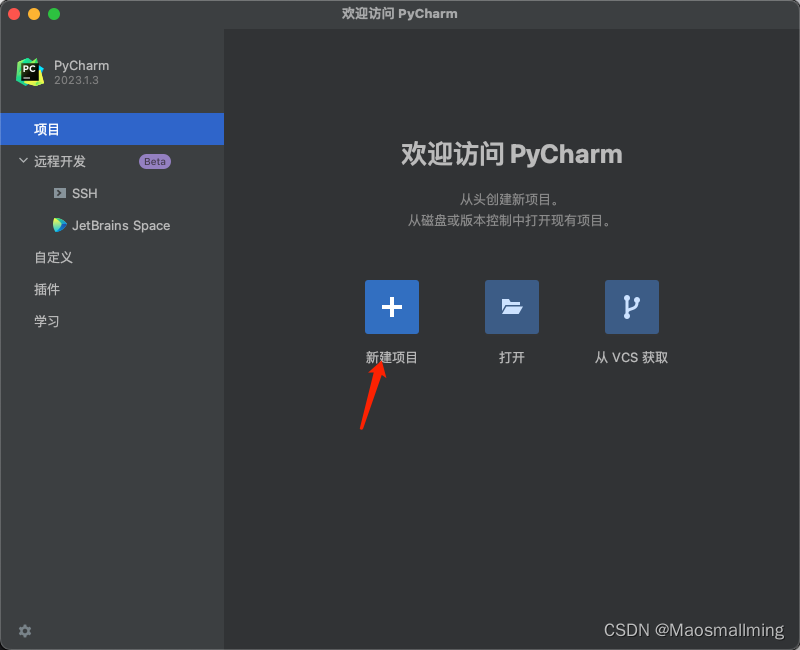This screenshot has height=650, width=800.
Task: Maximize window with green button
Action: pos(54,14)
